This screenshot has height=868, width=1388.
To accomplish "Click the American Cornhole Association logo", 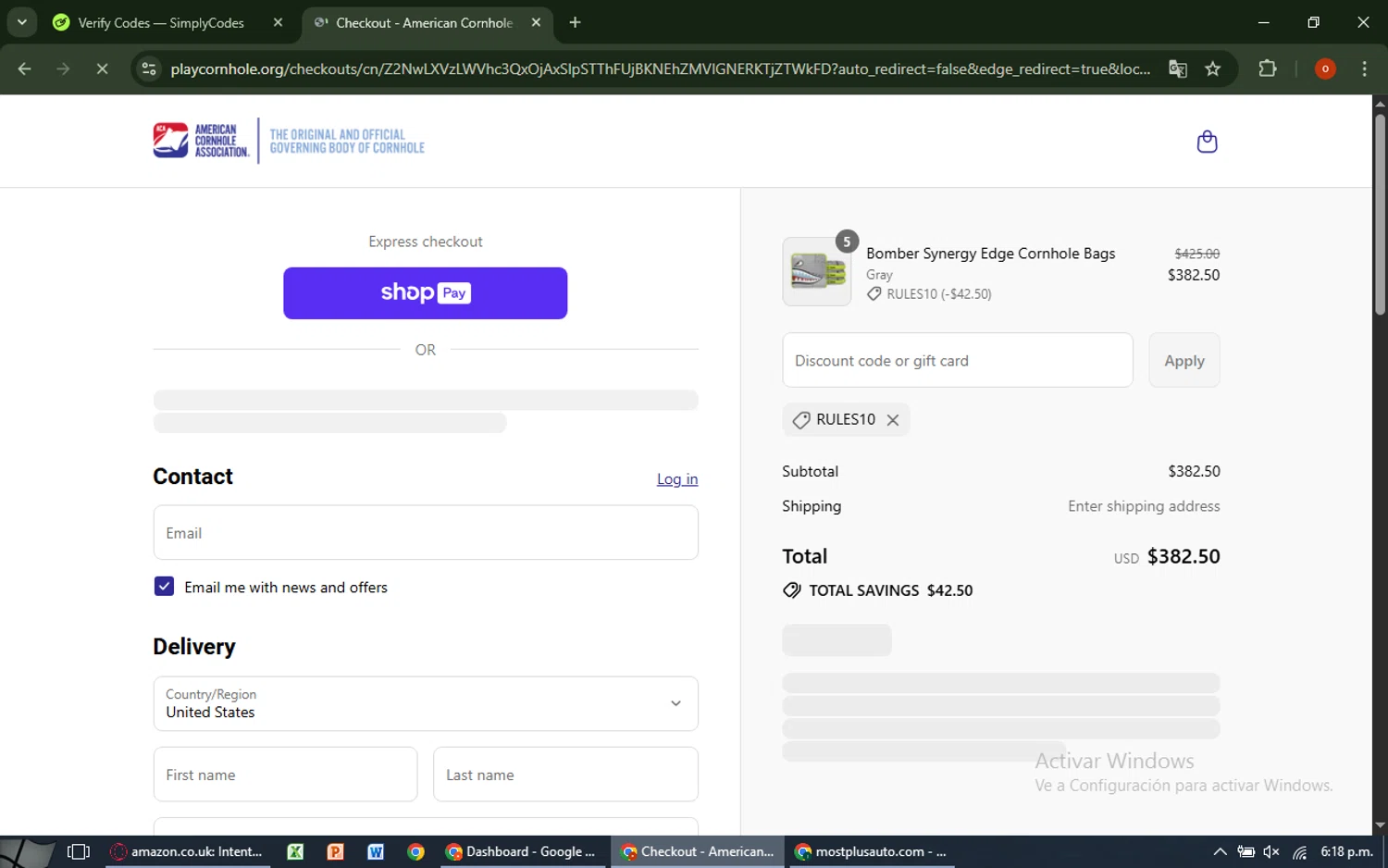I will [x=289, y=141].
